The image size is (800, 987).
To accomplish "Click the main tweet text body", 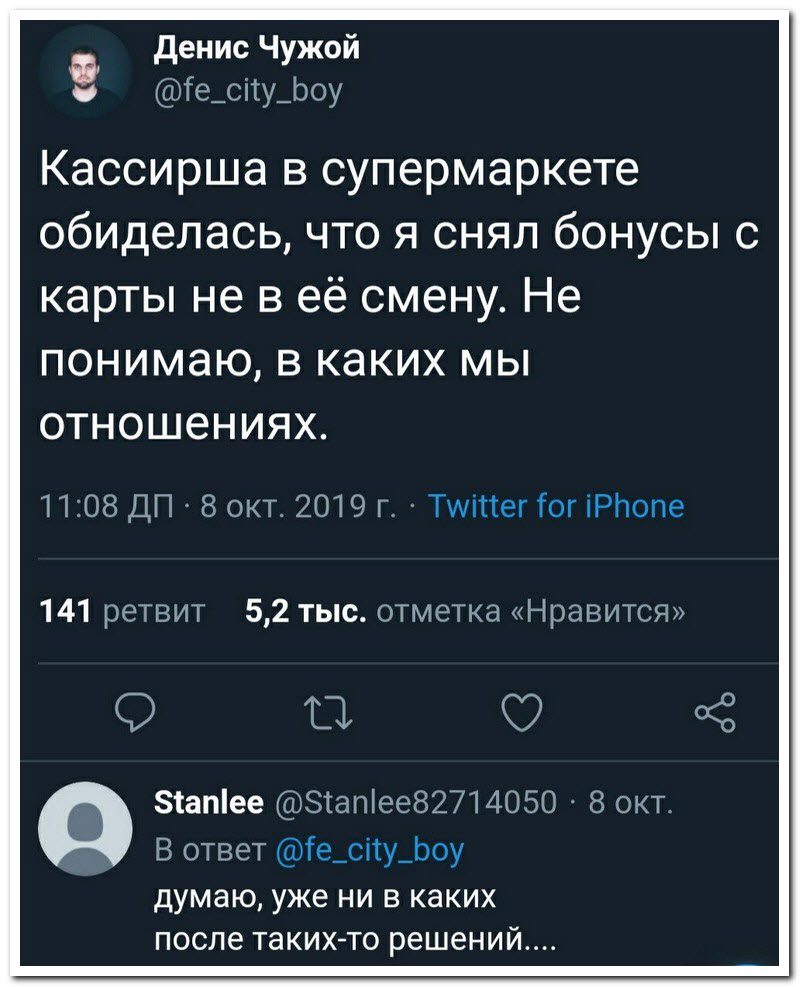I will (350, 290).
